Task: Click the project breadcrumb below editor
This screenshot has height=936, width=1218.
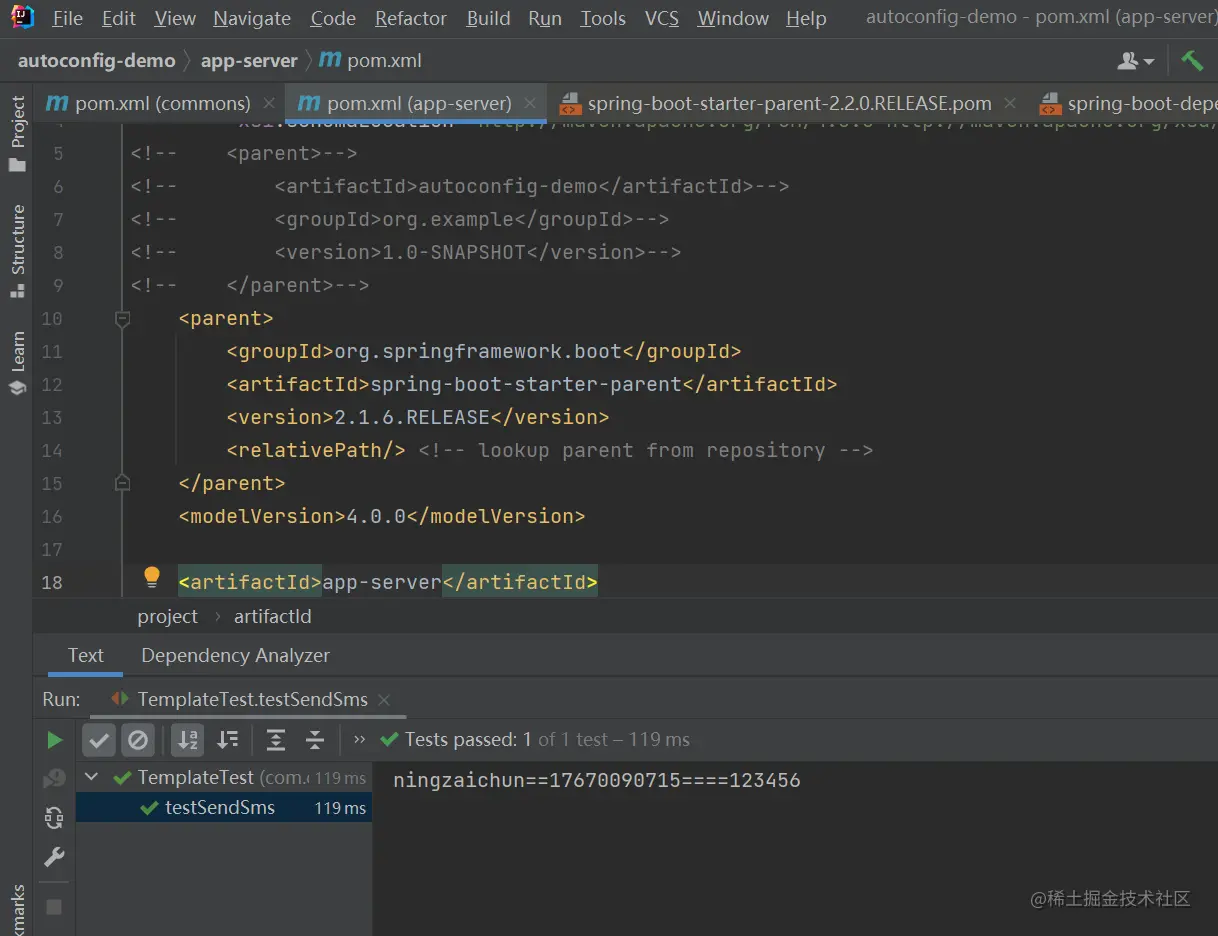Action: point(168,617)
